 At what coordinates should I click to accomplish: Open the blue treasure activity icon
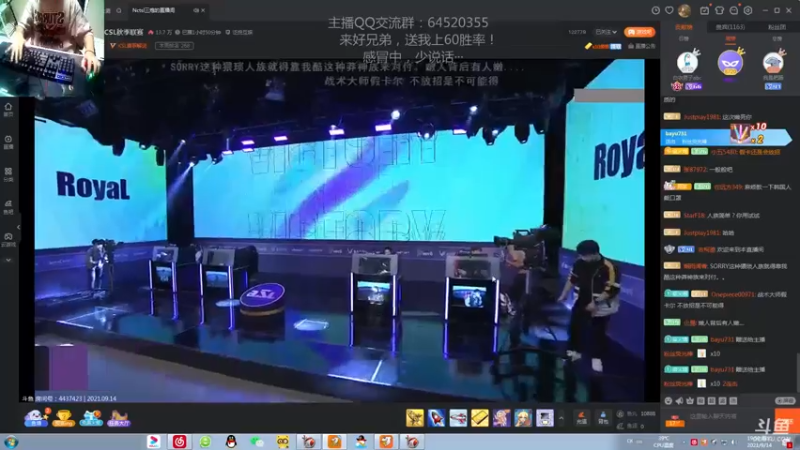click(91, 418)
